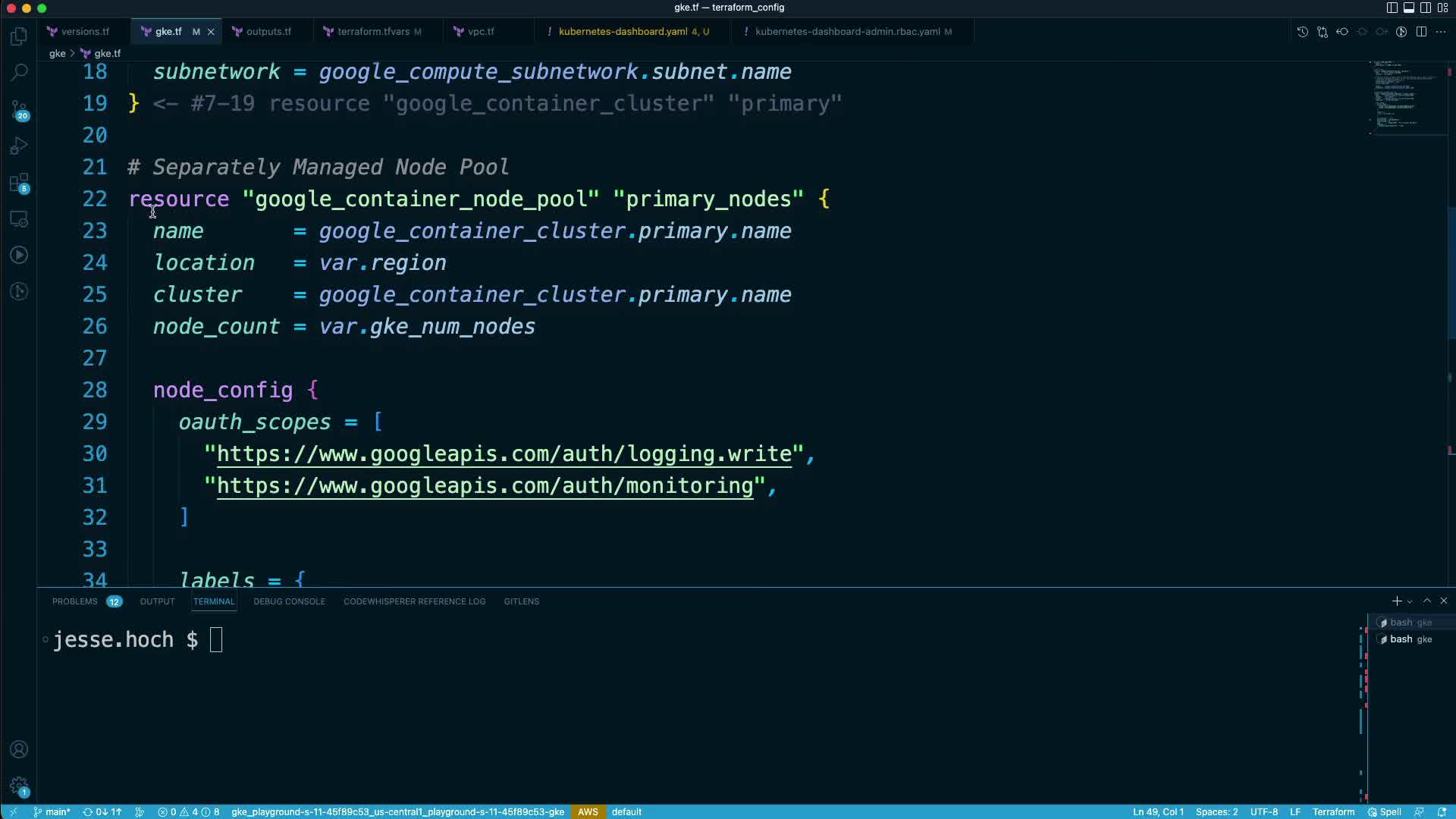
Task: Click the Split Editor Right icon
Action: [1421, 32]
